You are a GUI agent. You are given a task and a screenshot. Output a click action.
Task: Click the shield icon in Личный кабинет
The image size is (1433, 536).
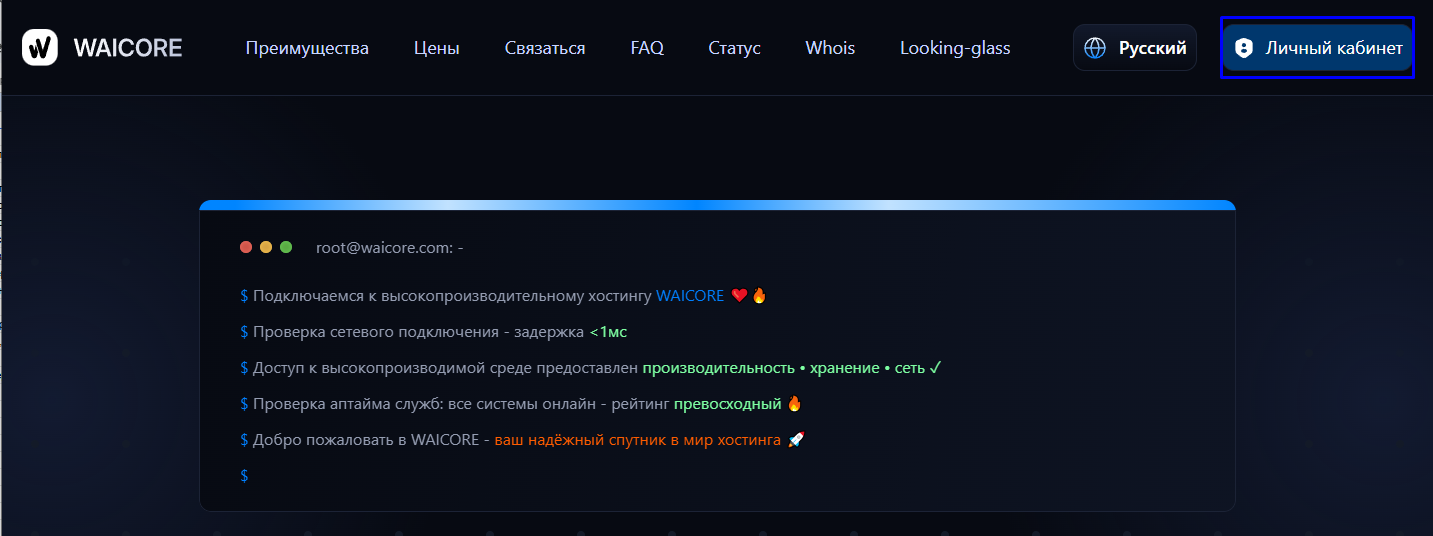tap(1244, 48)
